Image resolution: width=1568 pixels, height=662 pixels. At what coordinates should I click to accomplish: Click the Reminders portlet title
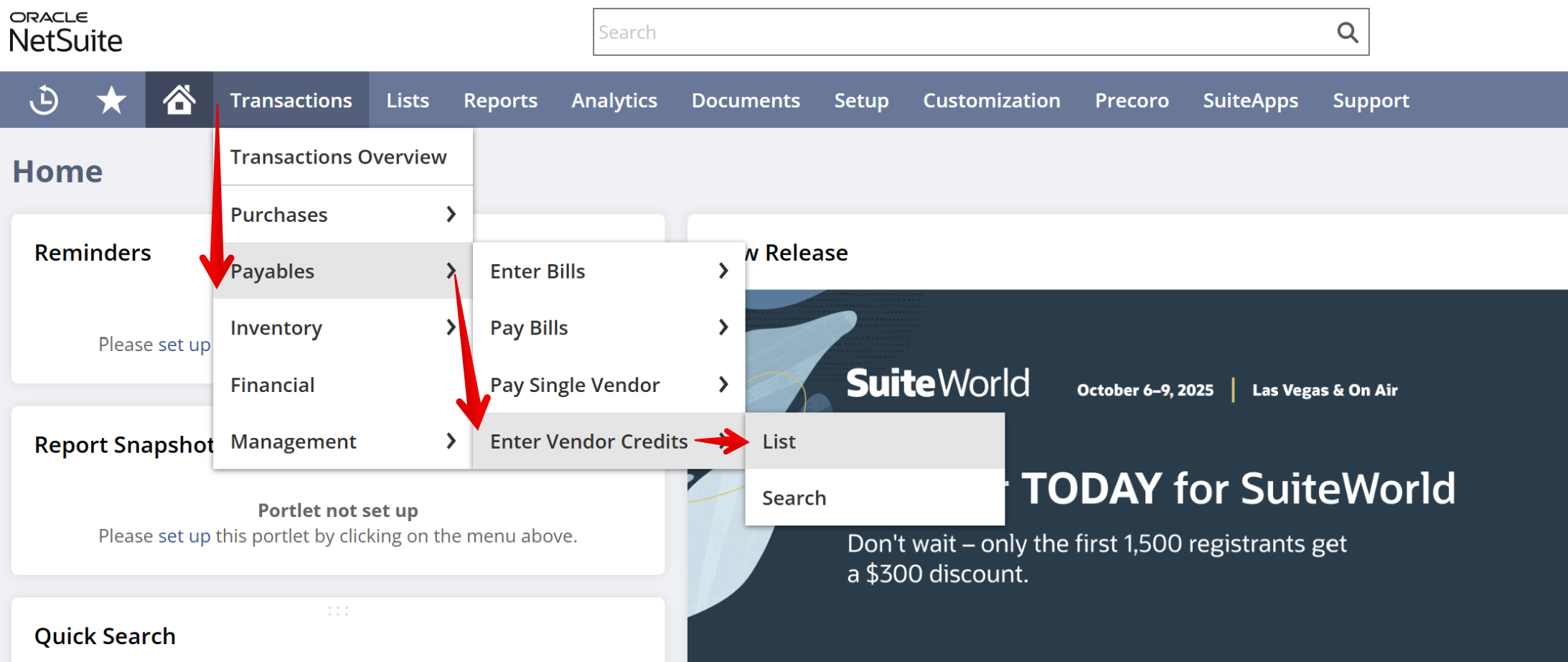(x=93, y=253)
